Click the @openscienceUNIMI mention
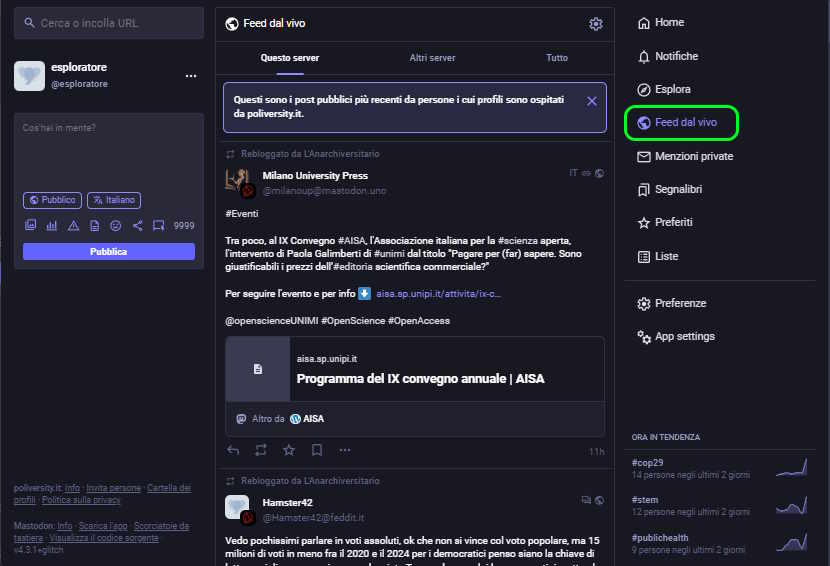Screen dimensions: 830x566 pyautogui.click(x=272, y=321)
